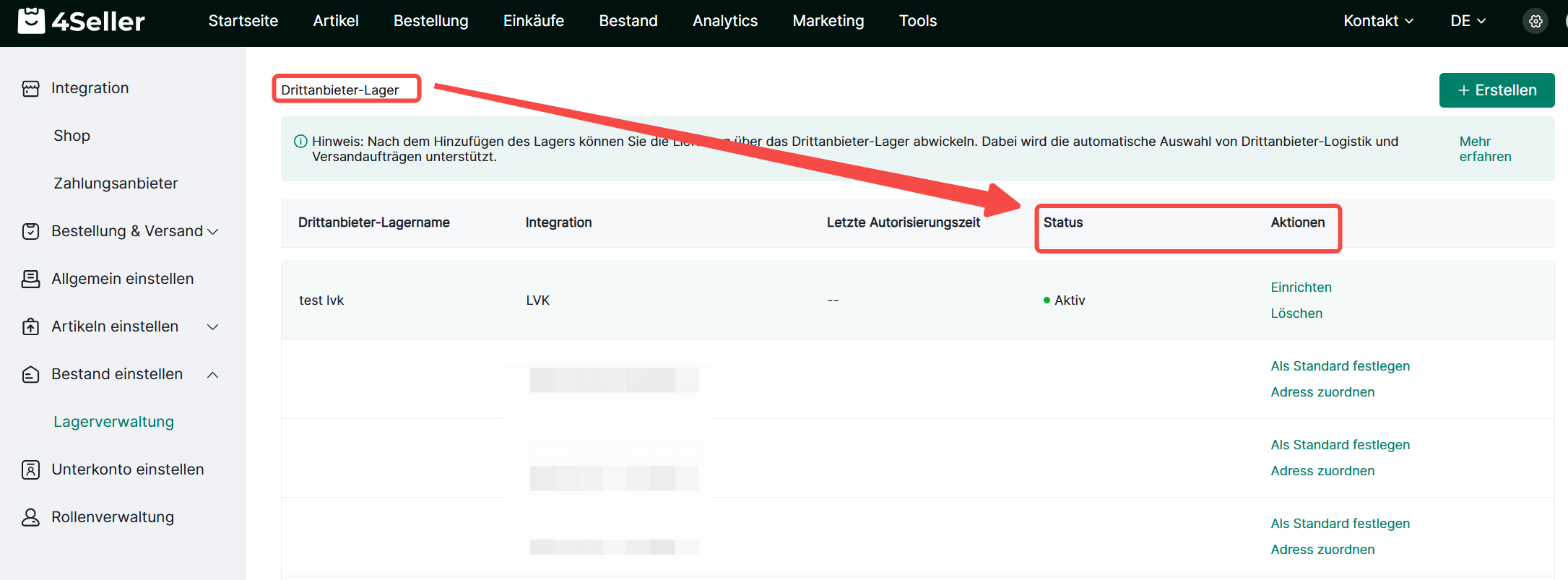Image resolution: width=1568 pixels, height=580 pixels.
Task: Open Unterkonto einstellen via its icon
Action: point(30,469)
